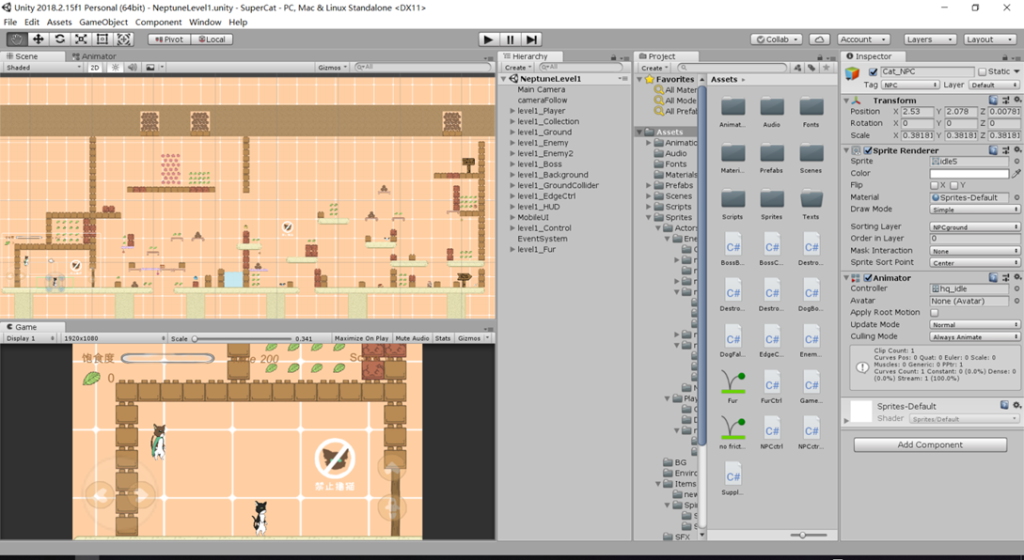Image resolution: width=1024 pixels, height=560 pixels.
Task: Select the Rotate tool
Action: [x=60, y=39]
